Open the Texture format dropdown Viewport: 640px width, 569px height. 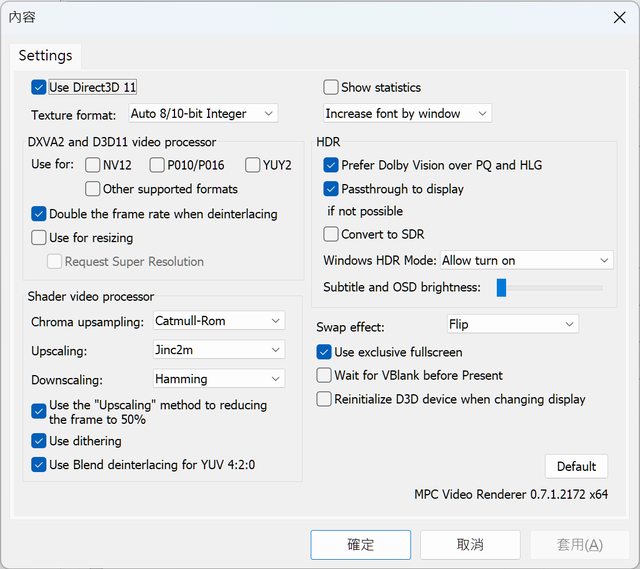(202, 114)
